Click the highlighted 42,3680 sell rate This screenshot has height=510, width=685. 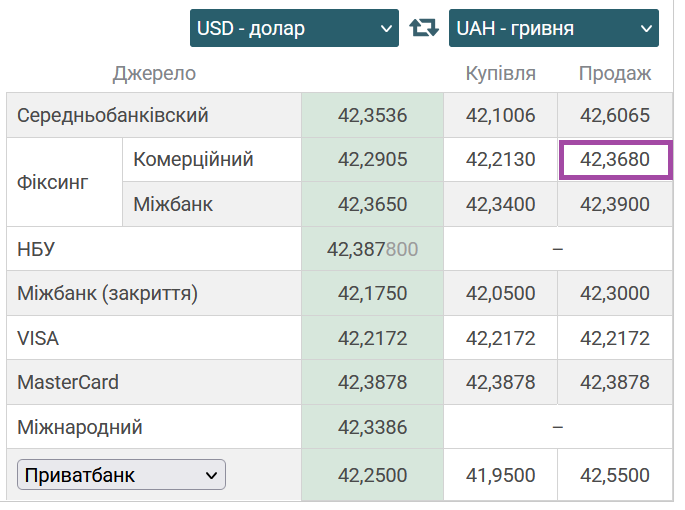[x=615, y=160]
